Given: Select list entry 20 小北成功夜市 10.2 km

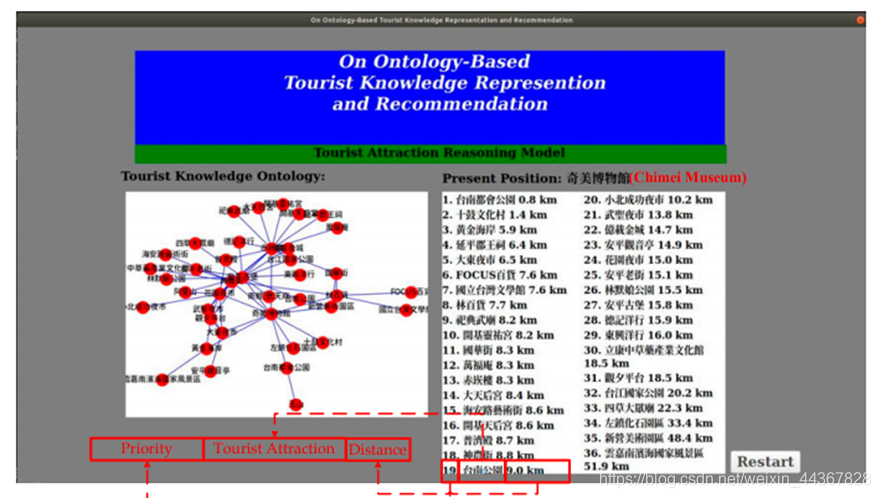Looking at the screenshot, I should click(x=648, y=200).
